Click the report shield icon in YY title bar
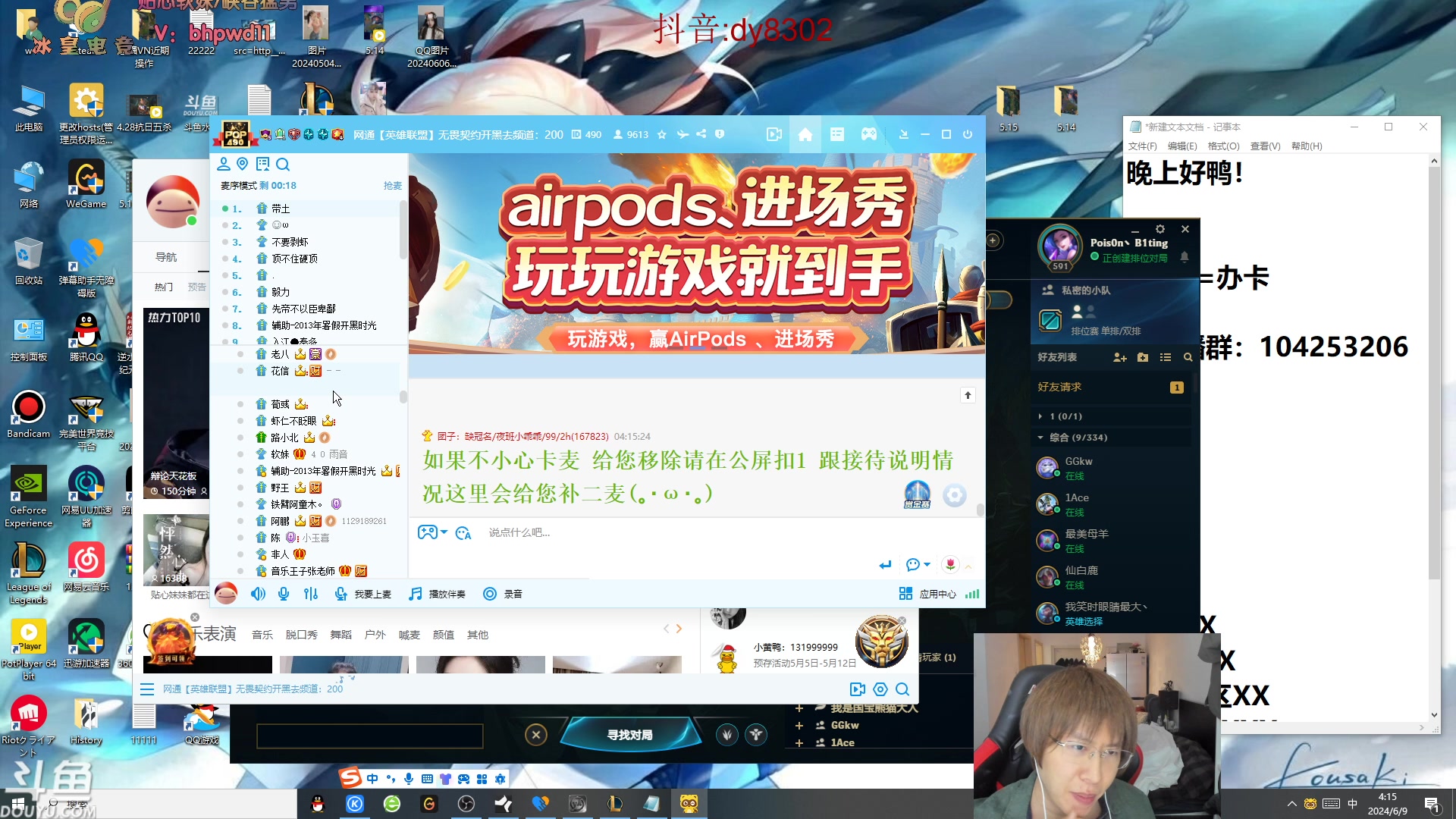 point(720,134)
